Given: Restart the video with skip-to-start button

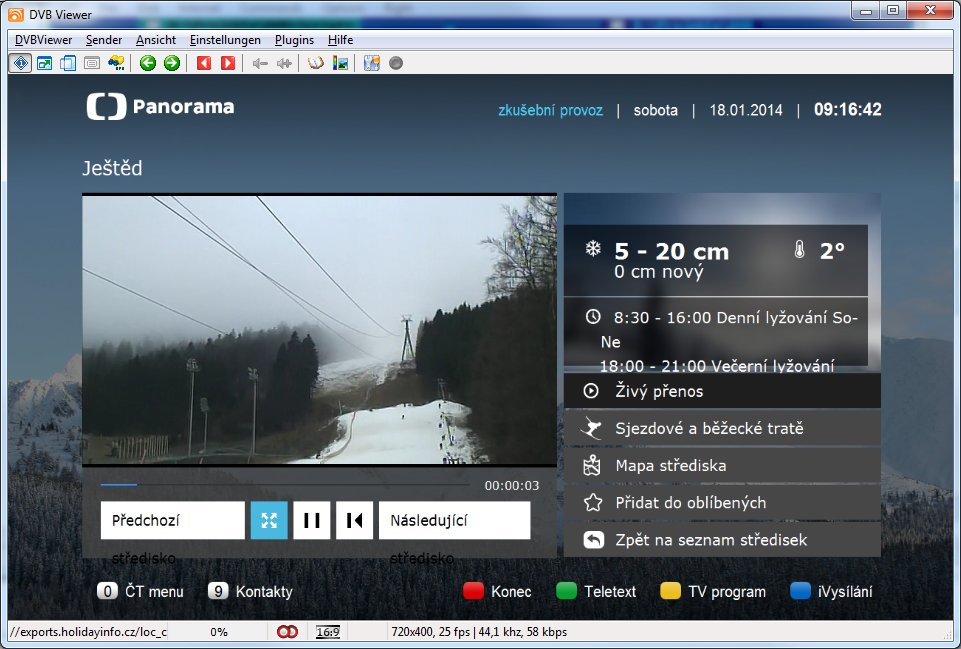Looking at the screenshot, I should [354, 520].
